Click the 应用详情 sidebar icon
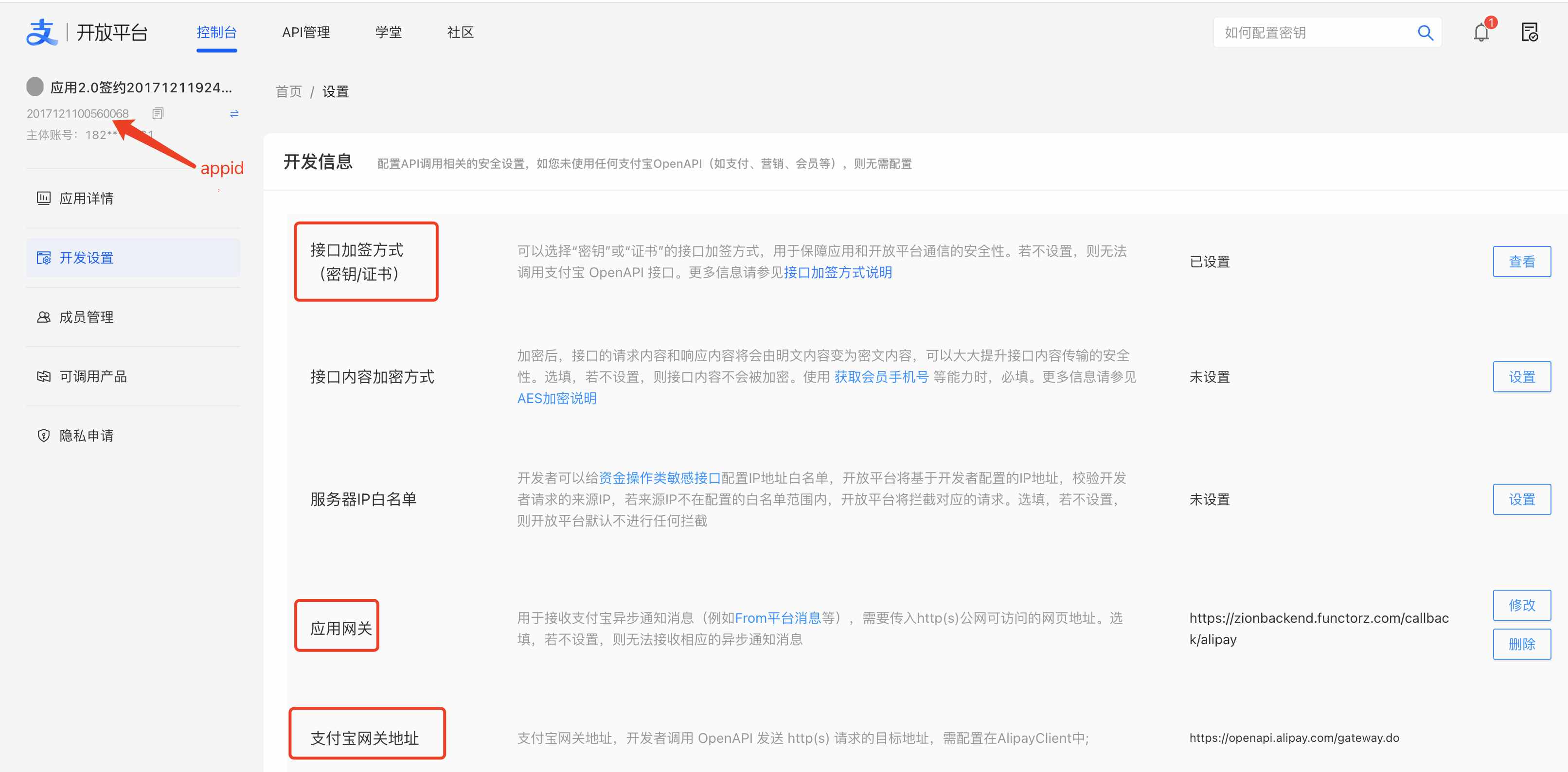 point(44,198)
